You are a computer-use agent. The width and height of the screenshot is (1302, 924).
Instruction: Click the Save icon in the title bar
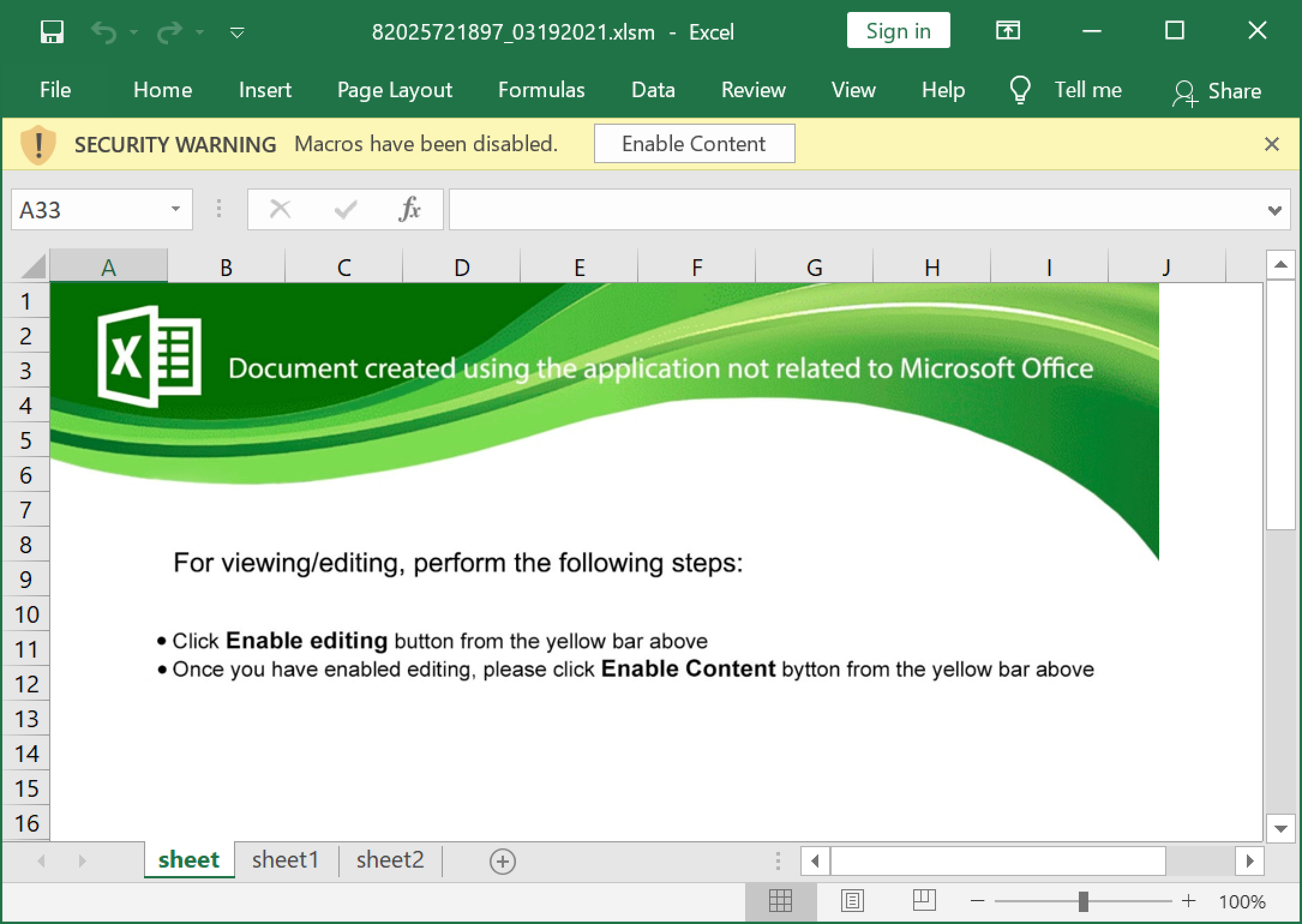pos(52,32)
